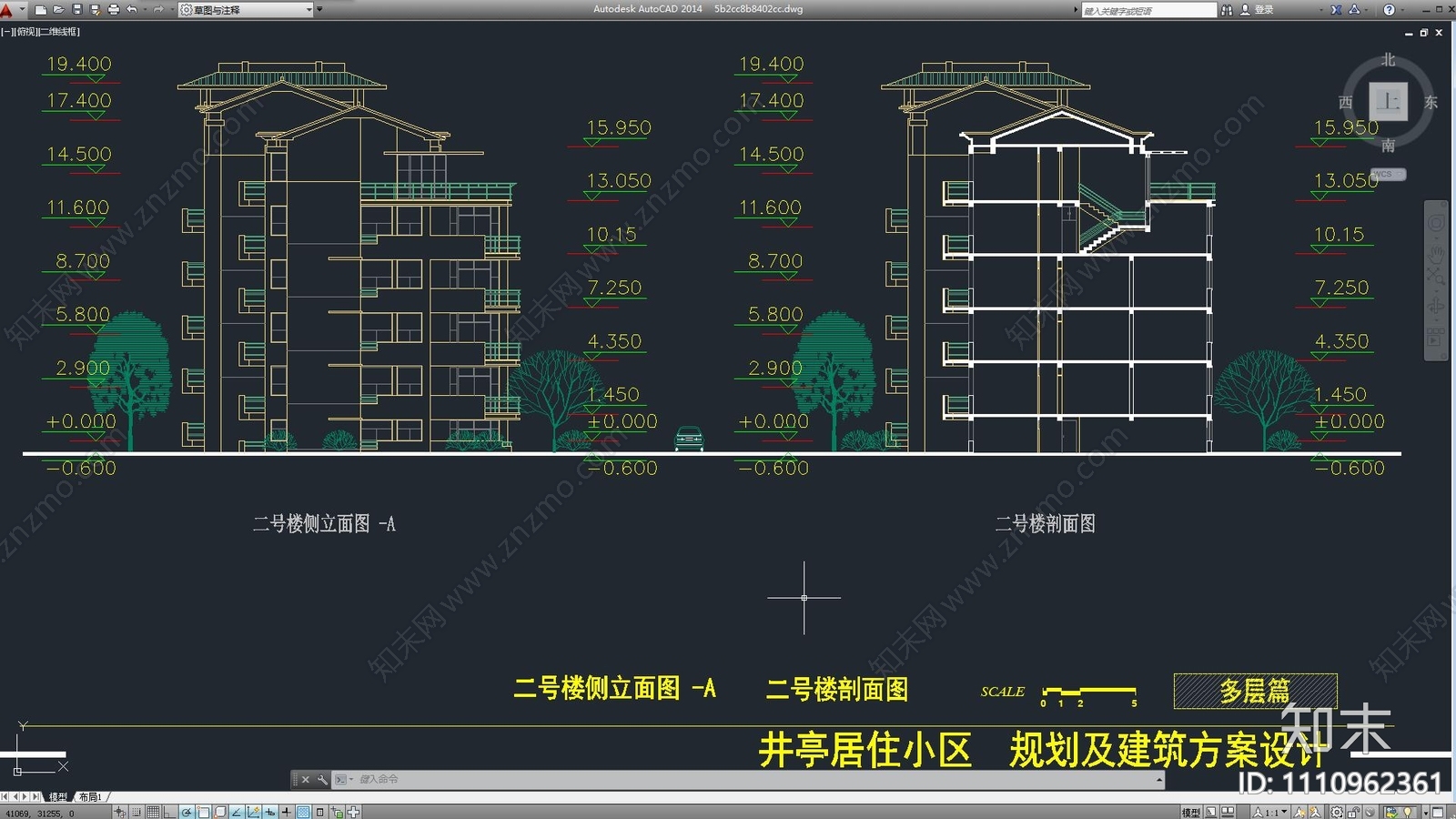This screenshot has height=819, width=1456.
Task: Jump to first layout tab with arrow
Action: 5,796
